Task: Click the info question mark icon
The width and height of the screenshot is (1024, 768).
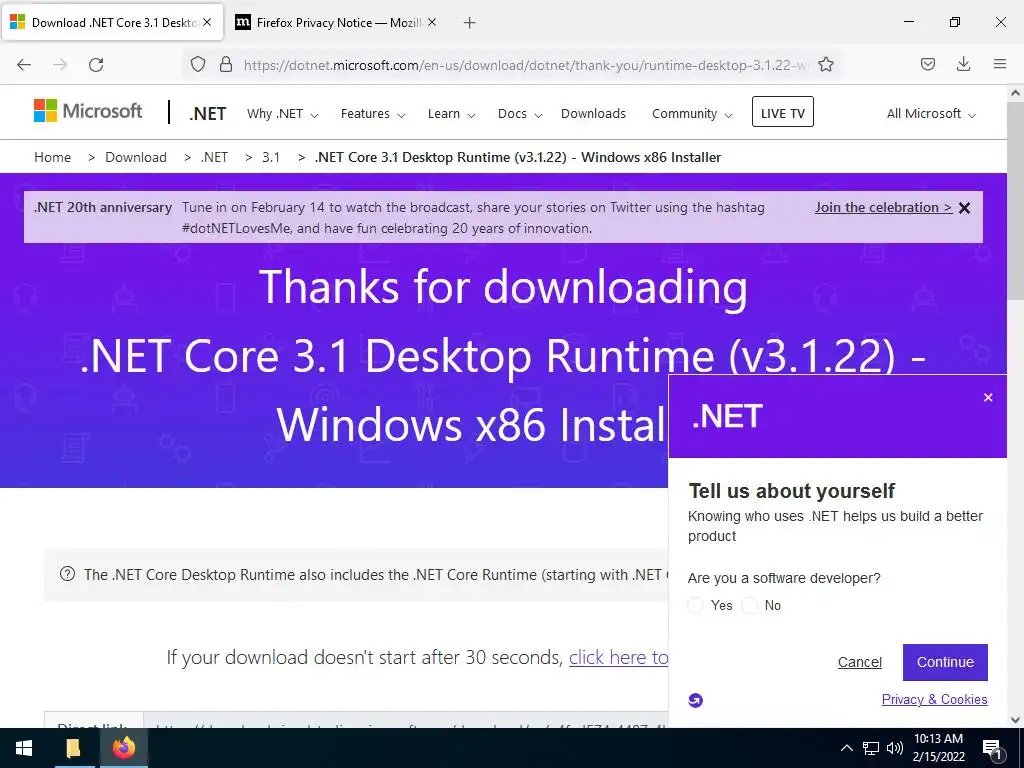Action: coord(67,574)
